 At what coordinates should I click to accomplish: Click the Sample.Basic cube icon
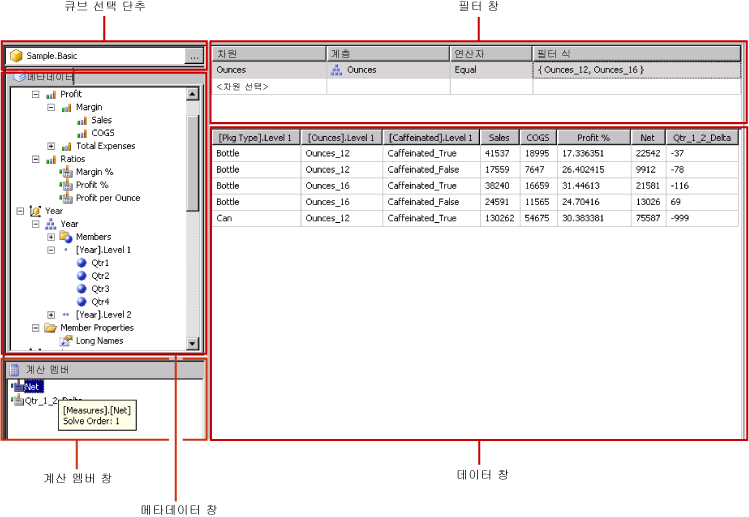tap(16, 56)
